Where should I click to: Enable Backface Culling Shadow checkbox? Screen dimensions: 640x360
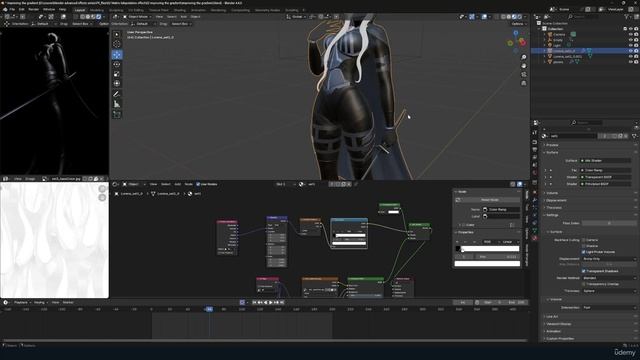tap(584, 246)
